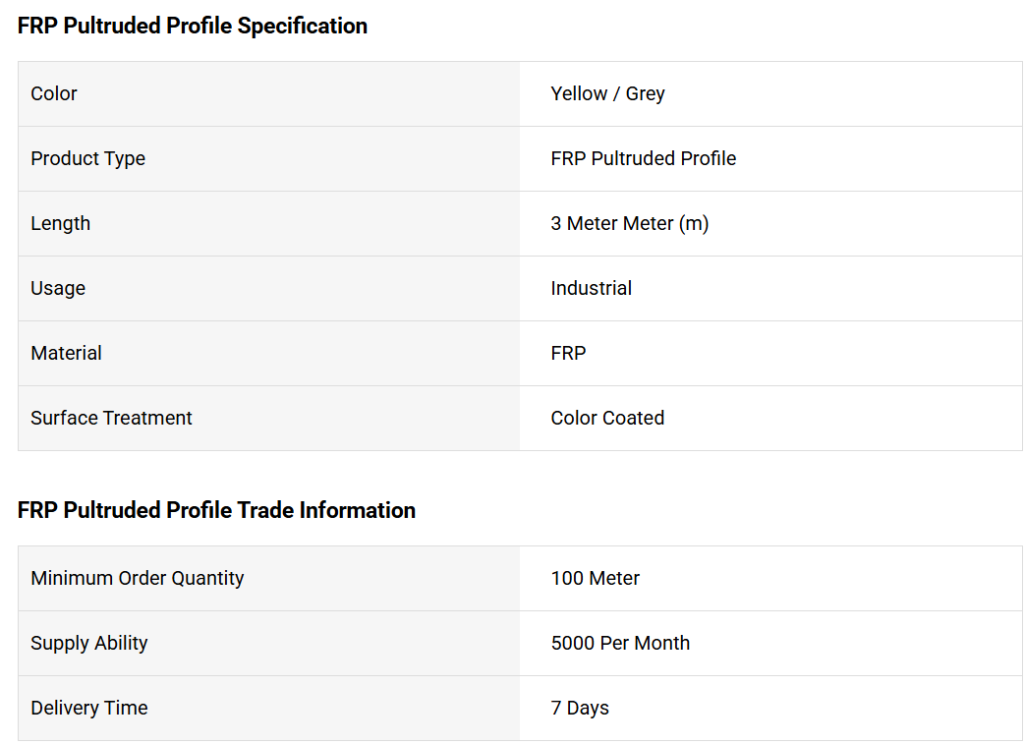The height and width of the screenshot is (744, 1024).
Task: Click the Surface Treatment row label
Action: tap(111, 418)
